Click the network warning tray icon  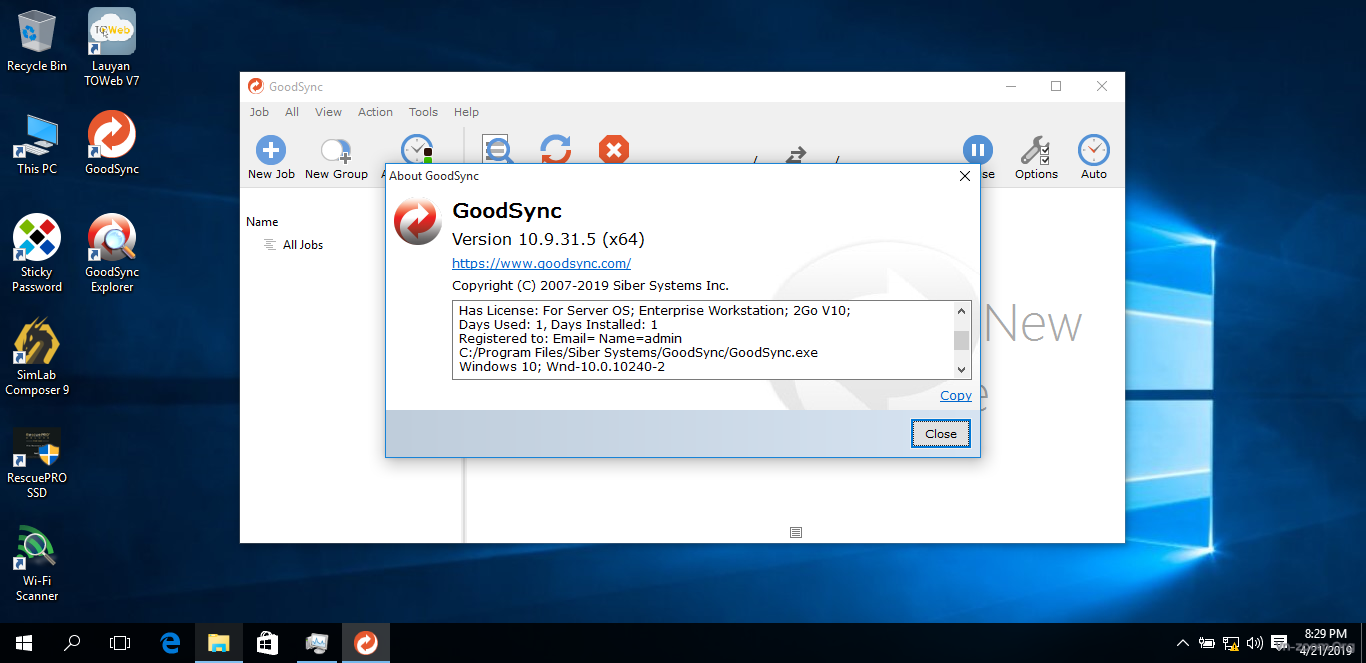click(x=1231, y=643)
